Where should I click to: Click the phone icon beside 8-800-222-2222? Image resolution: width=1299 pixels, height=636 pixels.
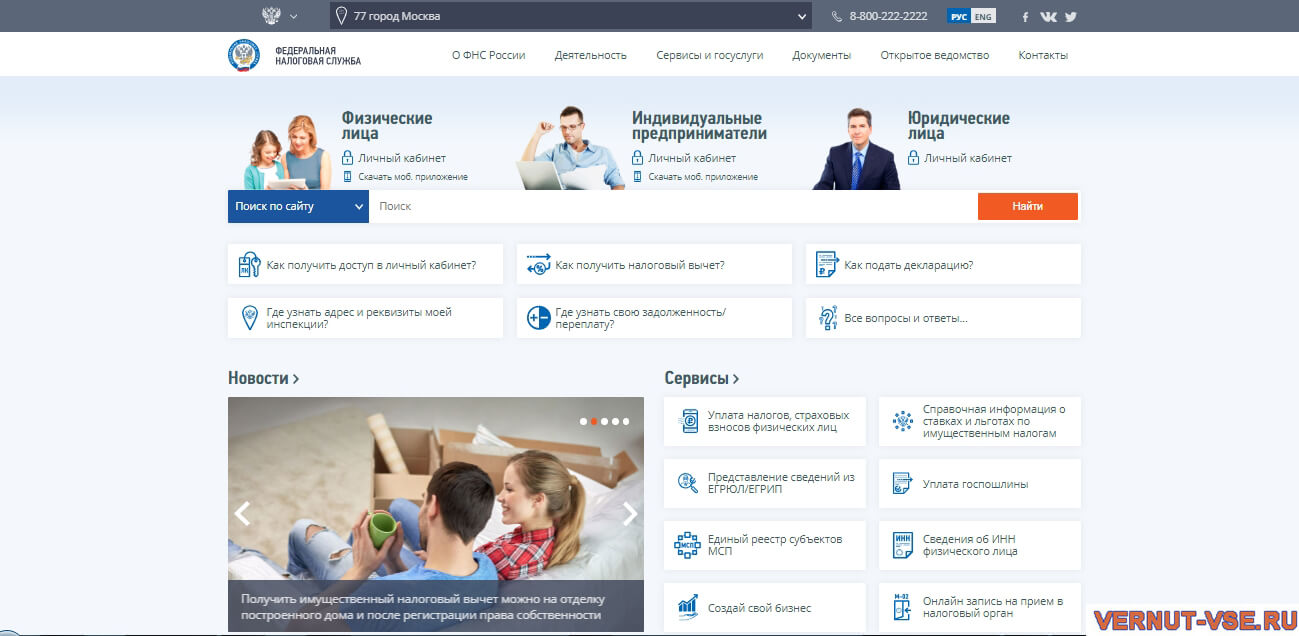837,17
